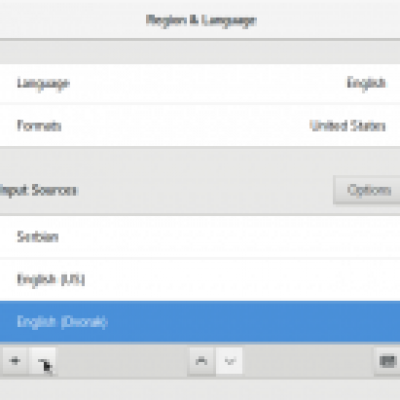Click the Formats label text

[39, 126]
